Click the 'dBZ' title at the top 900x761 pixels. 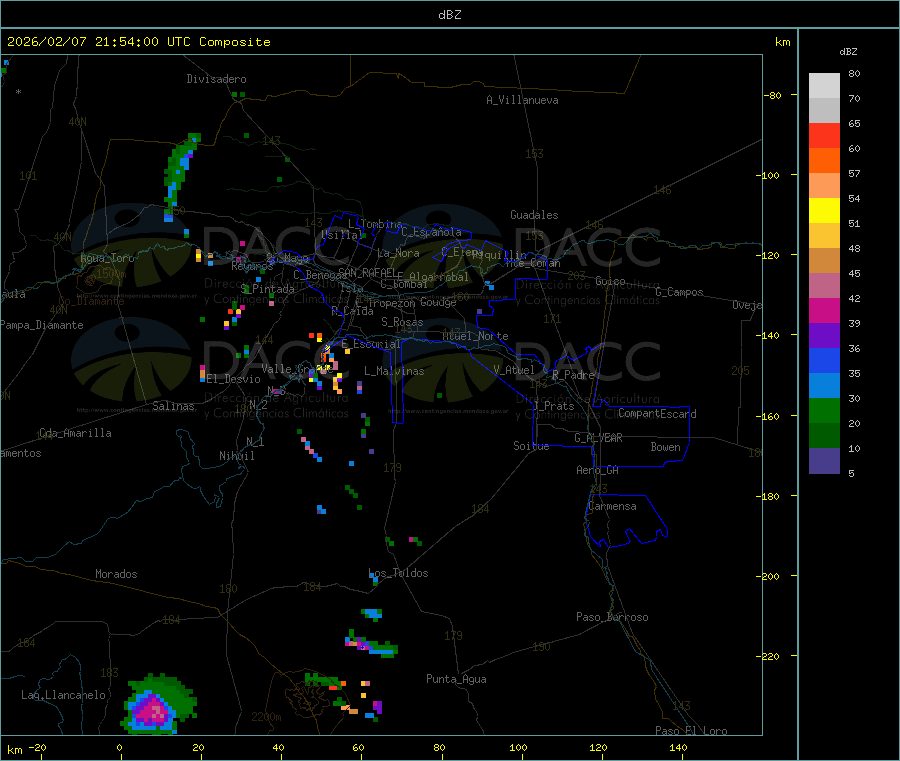[449, 15]
